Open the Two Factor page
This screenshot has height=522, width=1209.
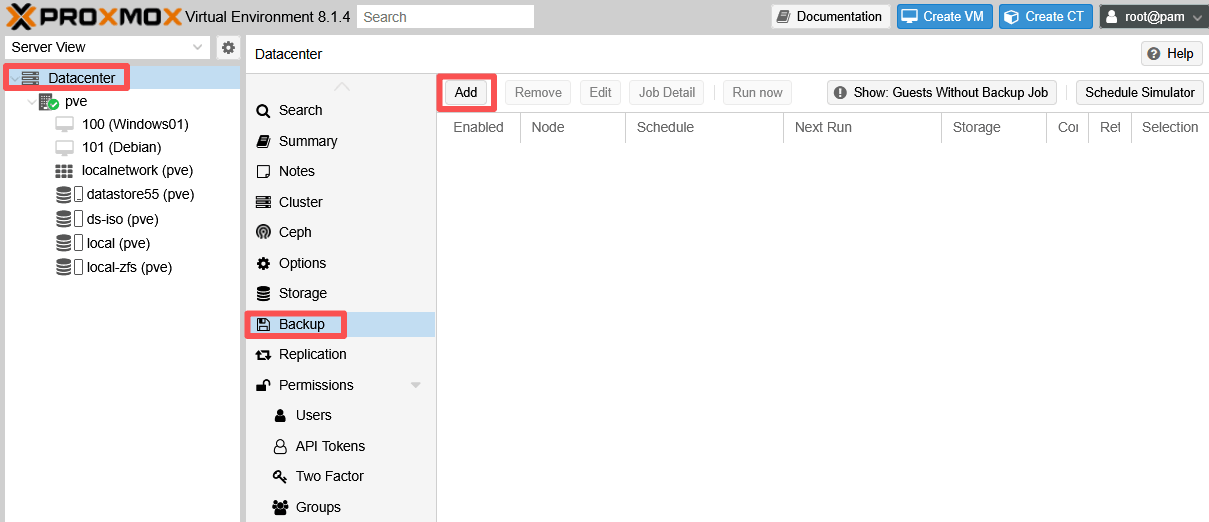[340, 476]
